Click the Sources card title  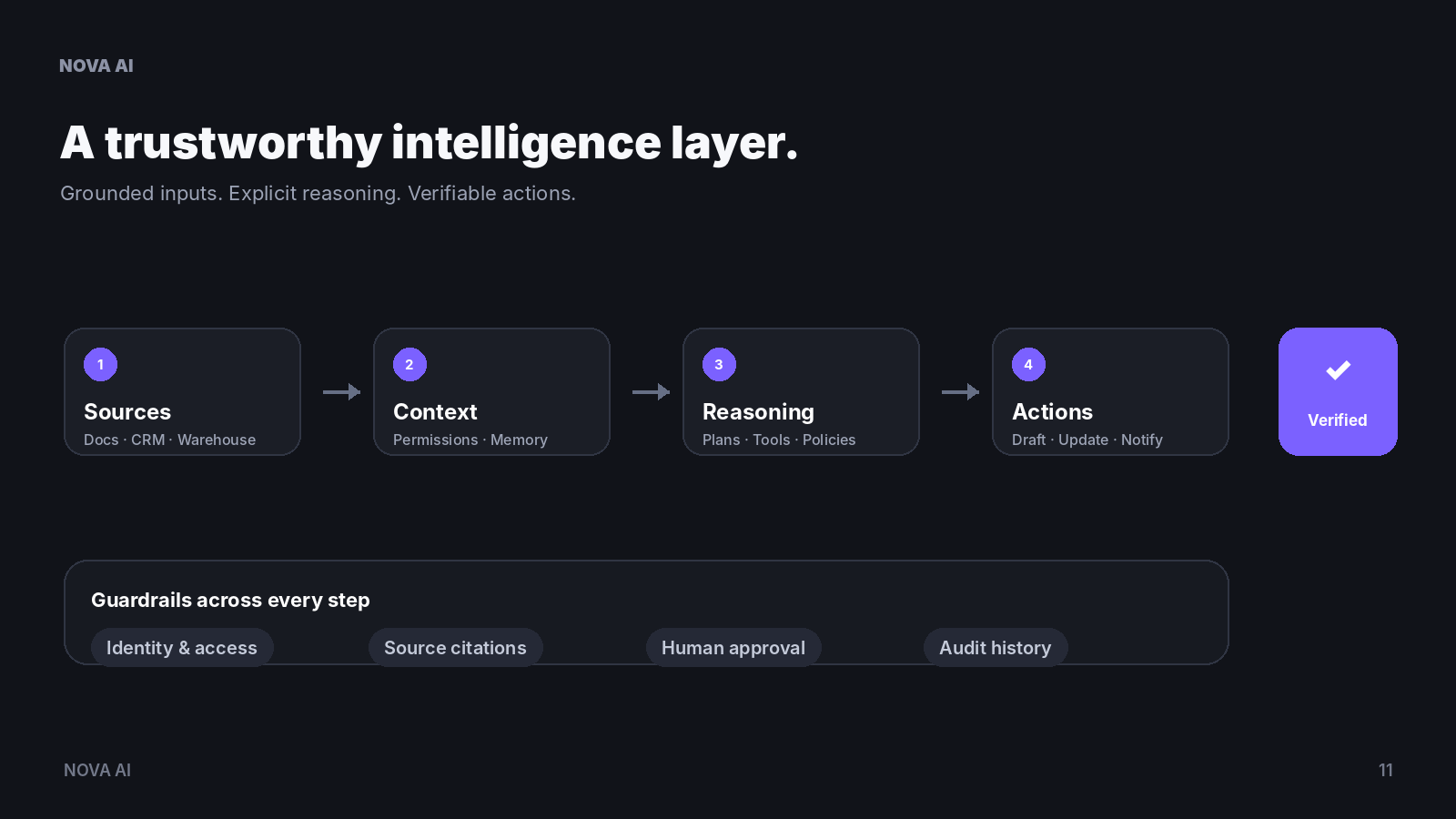pos(127,412)
